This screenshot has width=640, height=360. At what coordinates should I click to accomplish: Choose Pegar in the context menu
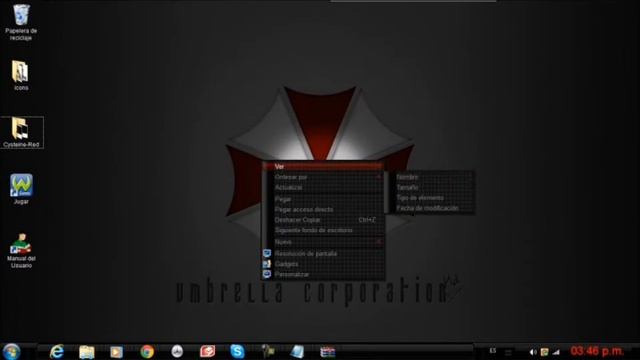(324, 199)
